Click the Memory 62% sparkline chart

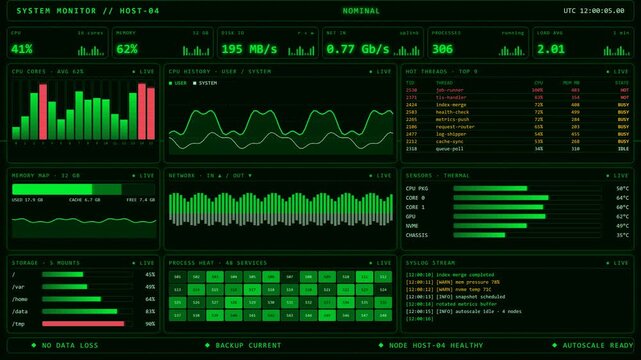(x=196, y=51)
